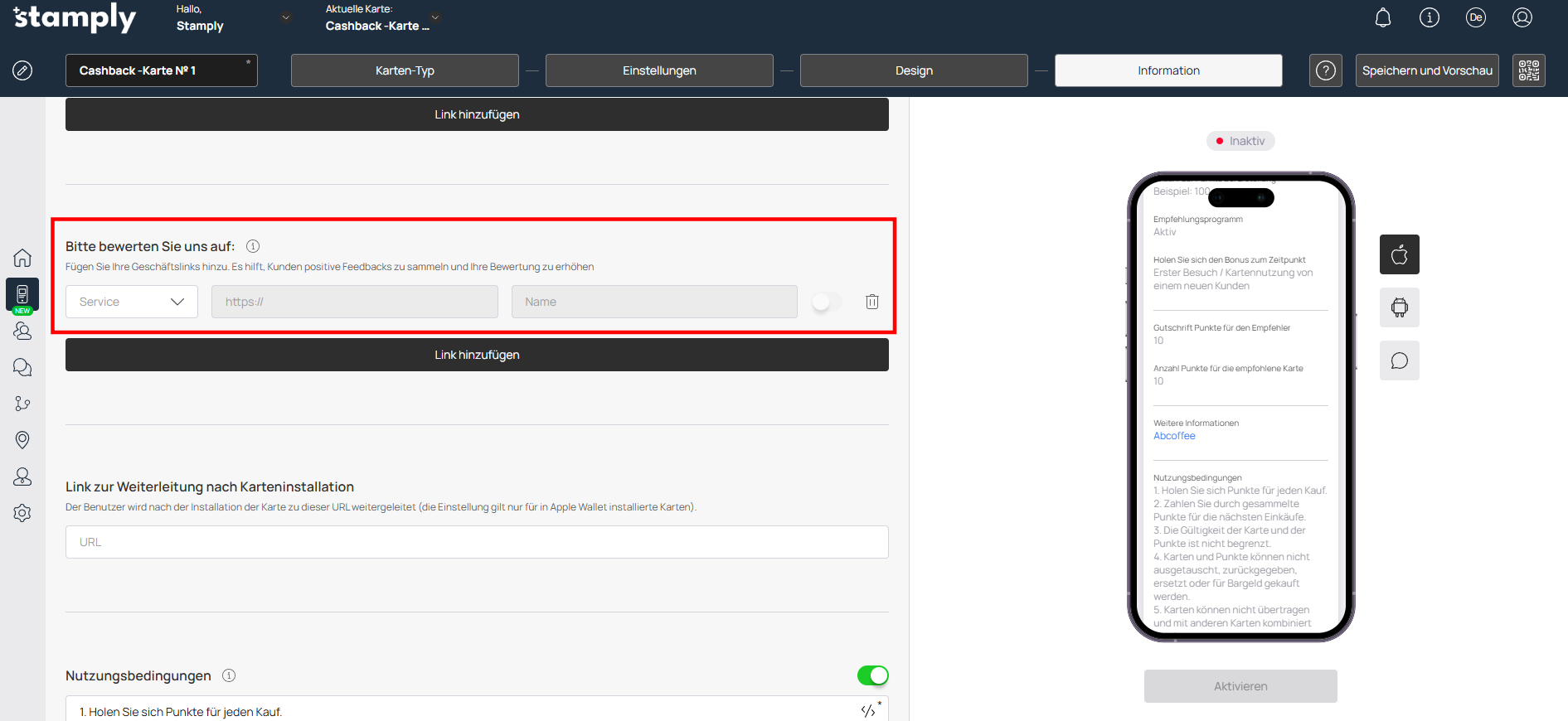Disable the Nutzungsbedingungen toggle
The width and height of the screenshot is (1568, 721).
pyautogui.click(x=872, y=675)
